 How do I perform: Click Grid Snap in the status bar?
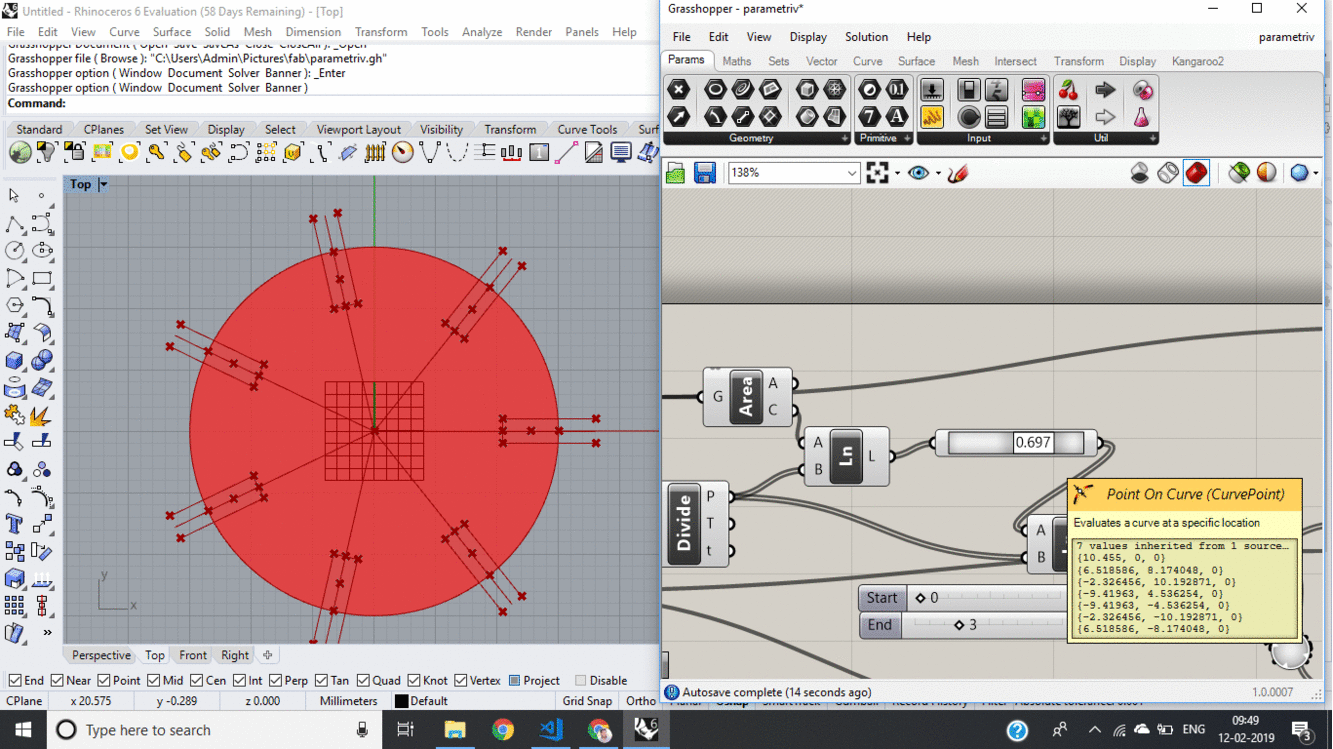(x=587, y=701)
